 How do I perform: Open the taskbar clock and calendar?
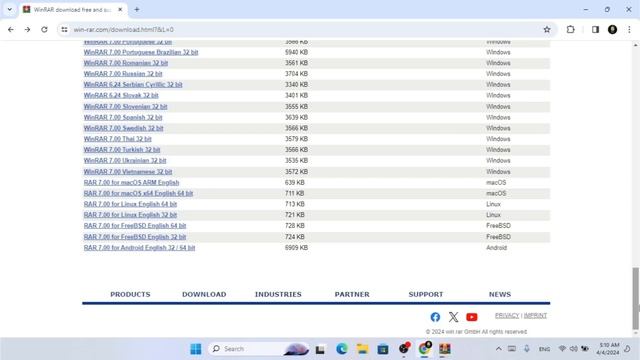click(608, 349)
